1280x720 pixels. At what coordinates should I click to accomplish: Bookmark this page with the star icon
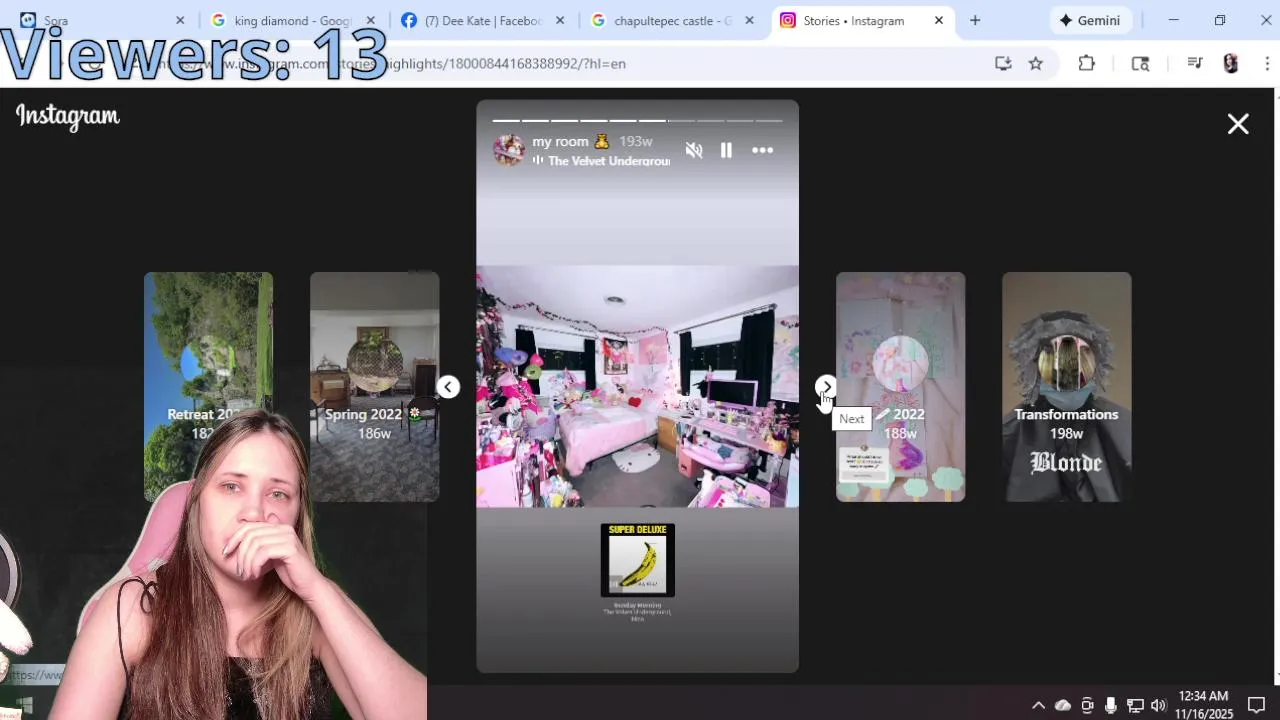click(x=1036, y=63)
